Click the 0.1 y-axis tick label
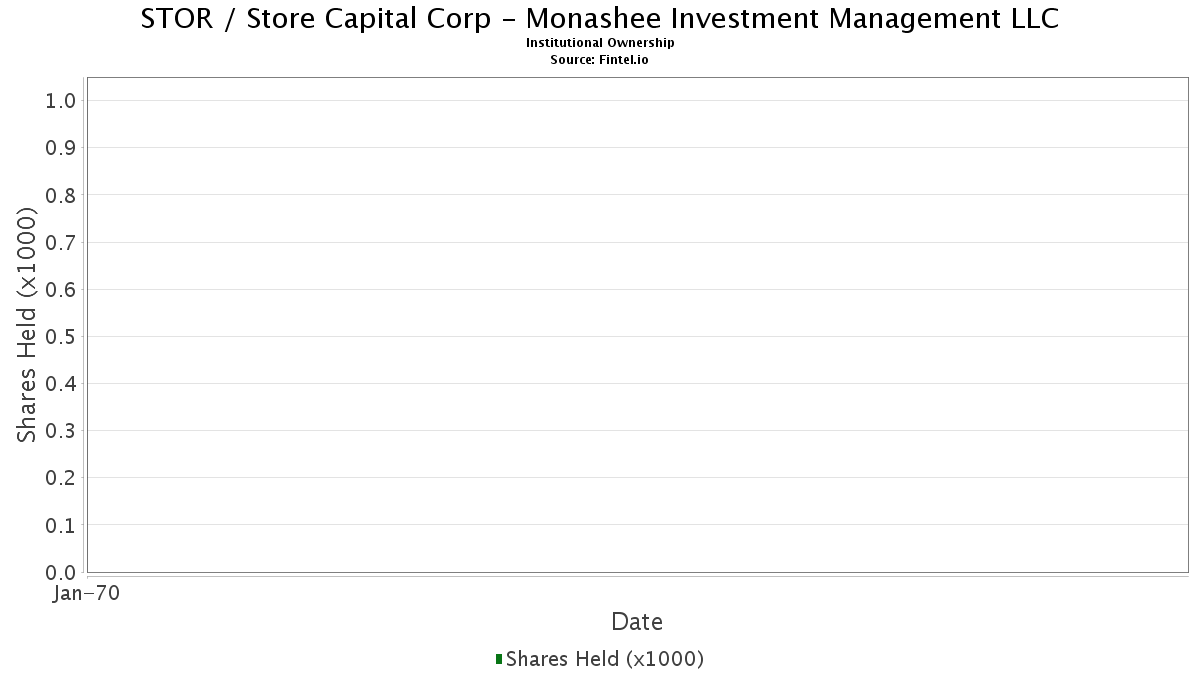This screenshot has width=1200, height=675. tap(61, 525)
